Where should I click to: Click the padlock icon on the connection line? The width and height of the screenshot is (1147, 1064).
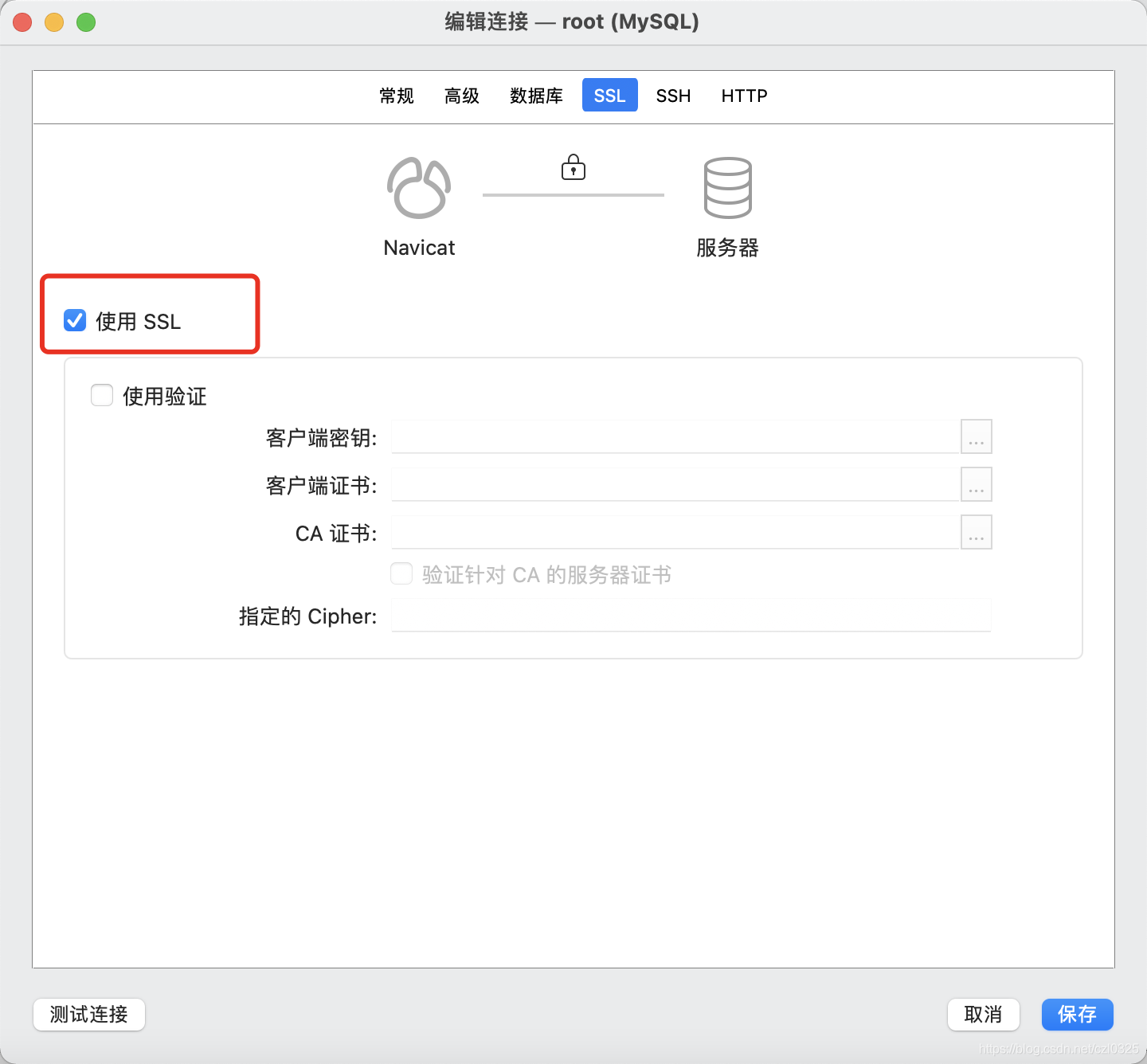pos(573,167)
